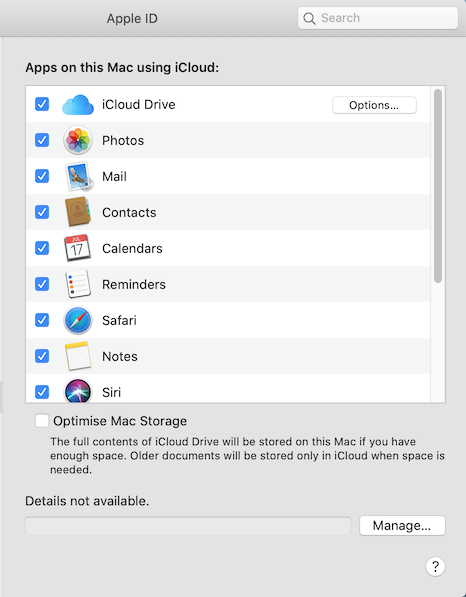Open iCloud Drive Options button
The width and height of the screenshot is (466, 597).
coord(374,105)
